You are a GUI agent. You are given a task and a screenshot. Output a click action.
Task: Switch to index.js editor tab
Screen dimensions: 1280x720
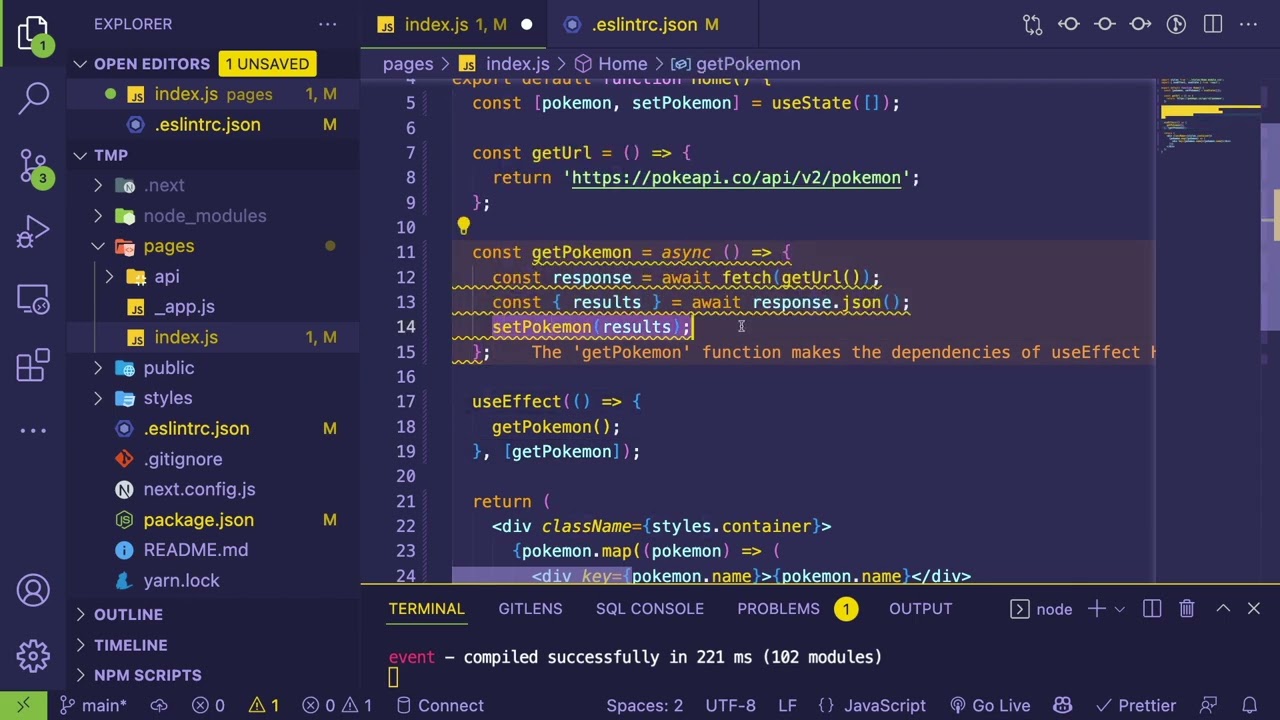tap(455, 24)
